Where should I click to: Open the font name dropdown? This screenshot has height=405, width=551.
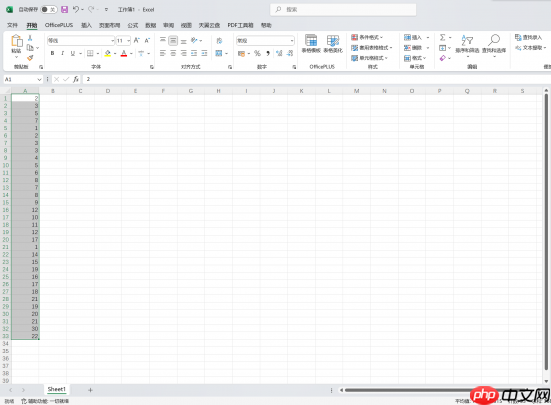[x=112, y=41]
